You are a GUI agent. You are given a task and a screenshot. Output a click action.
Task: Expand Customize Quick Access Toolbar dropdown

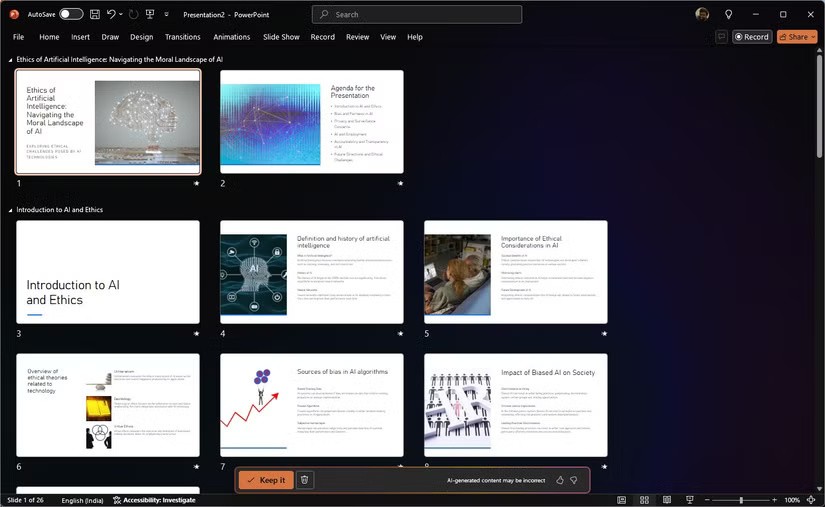coord(167,15)
